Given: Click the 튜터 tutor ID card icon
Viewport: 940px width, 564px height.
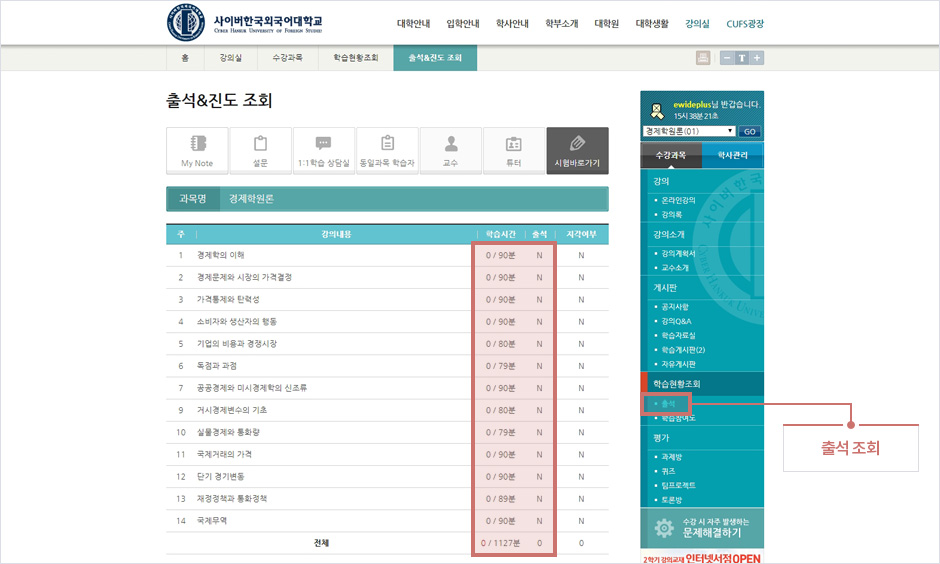Looking at the screenshot, I should click(x=513, y=150).
